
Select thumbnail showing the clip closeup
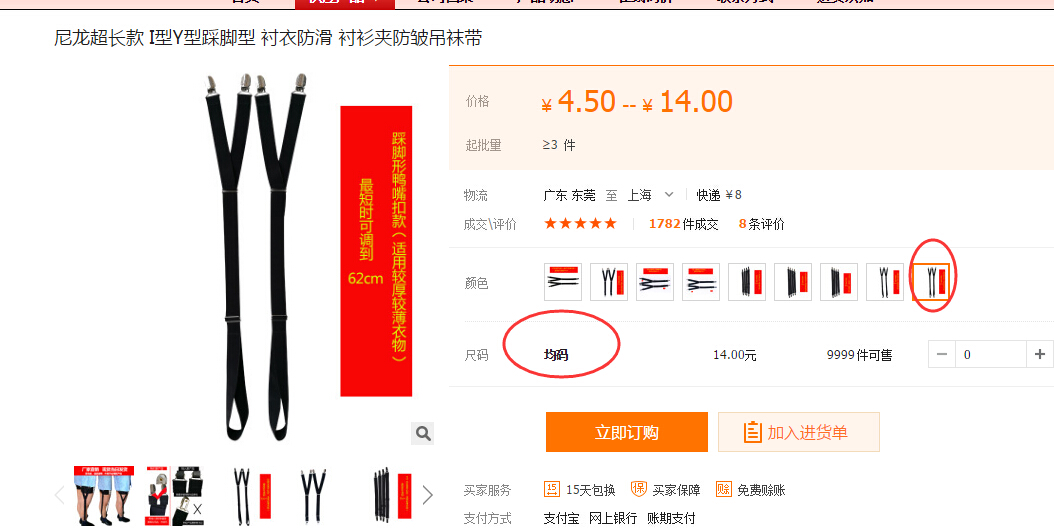175,496
